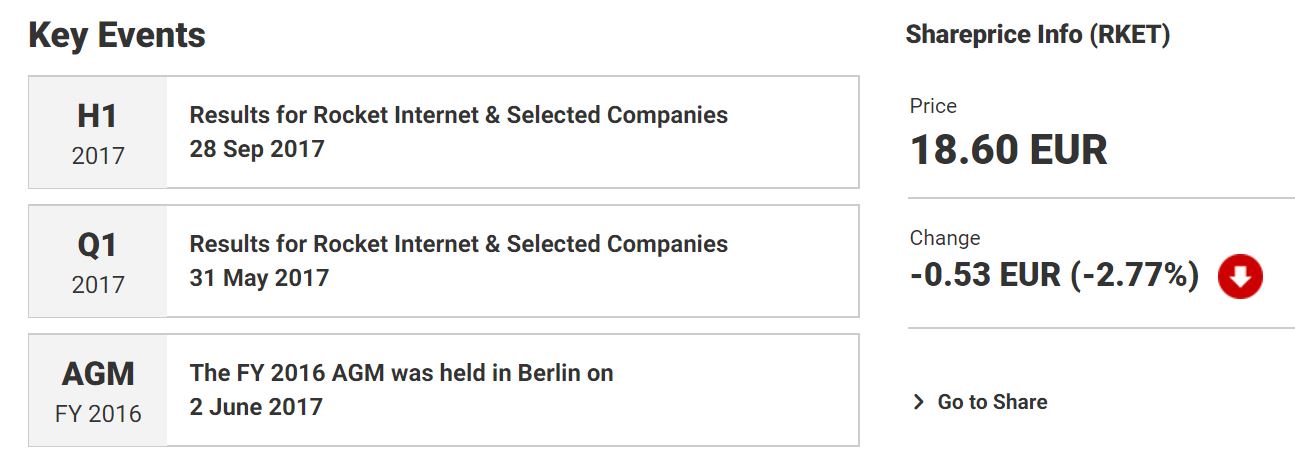The image size is (1295, 457).
Task: Click the Change label
Action: pos(945,238)
